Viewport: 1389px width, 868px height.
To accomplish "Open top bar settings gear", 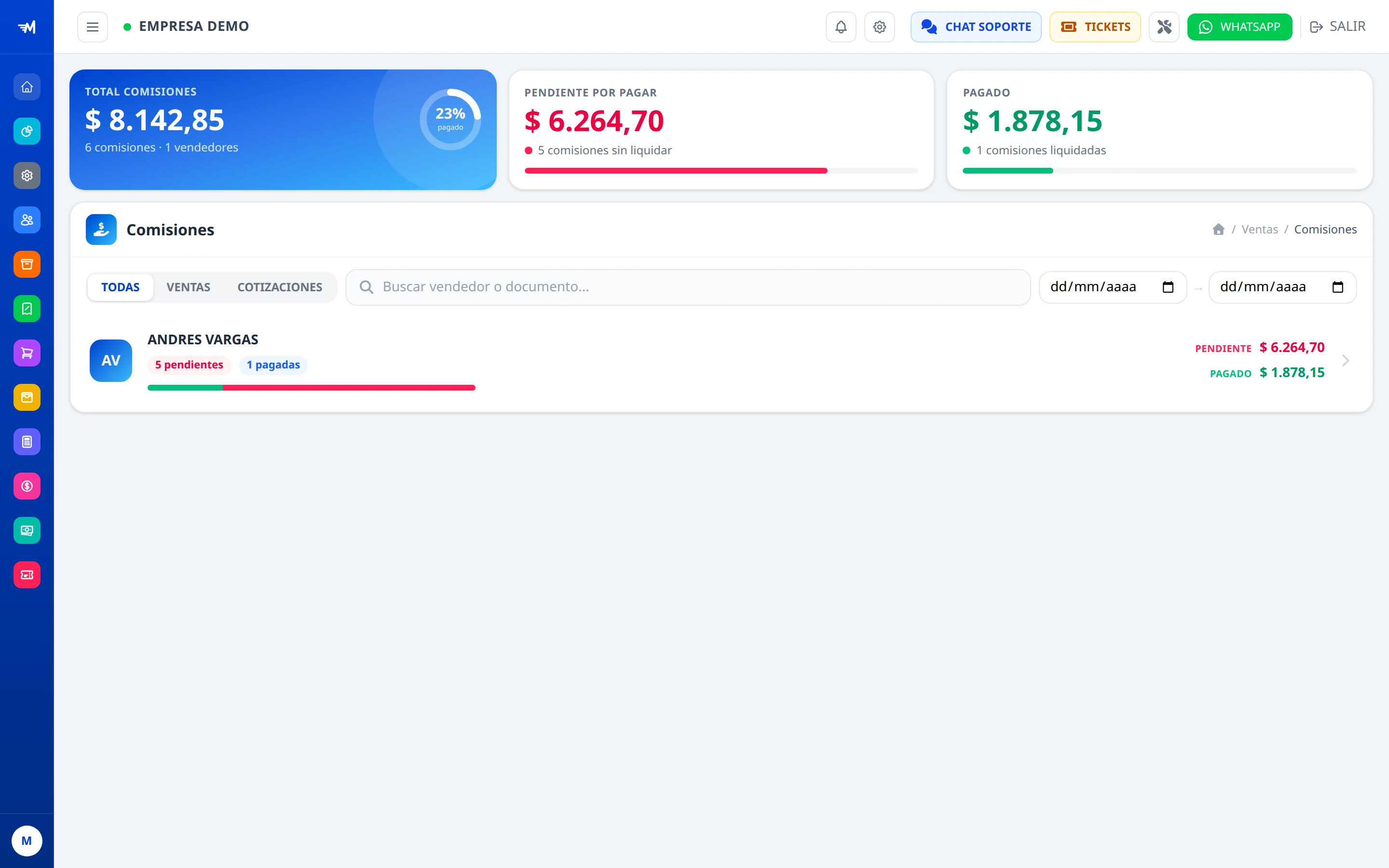I will point(879,27).
